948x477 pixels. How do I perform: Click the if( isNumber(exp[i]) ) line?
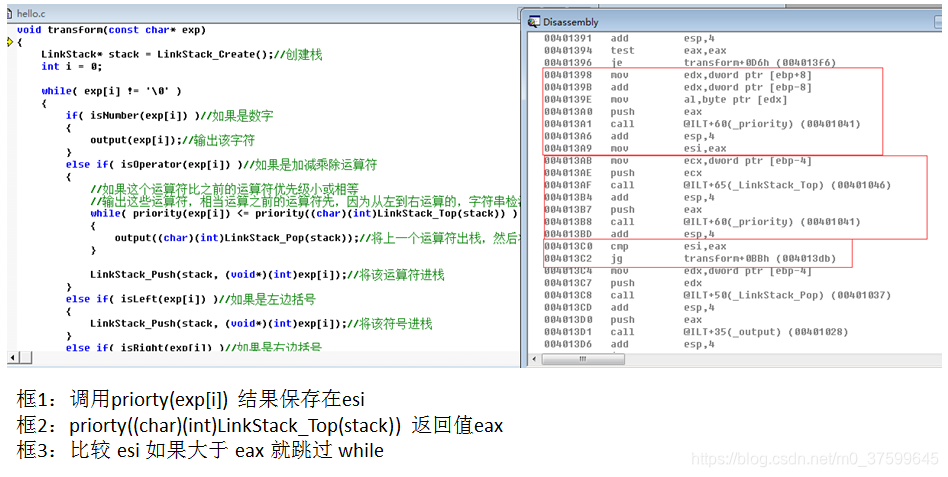pyautogui.click(x=169, y=115)
